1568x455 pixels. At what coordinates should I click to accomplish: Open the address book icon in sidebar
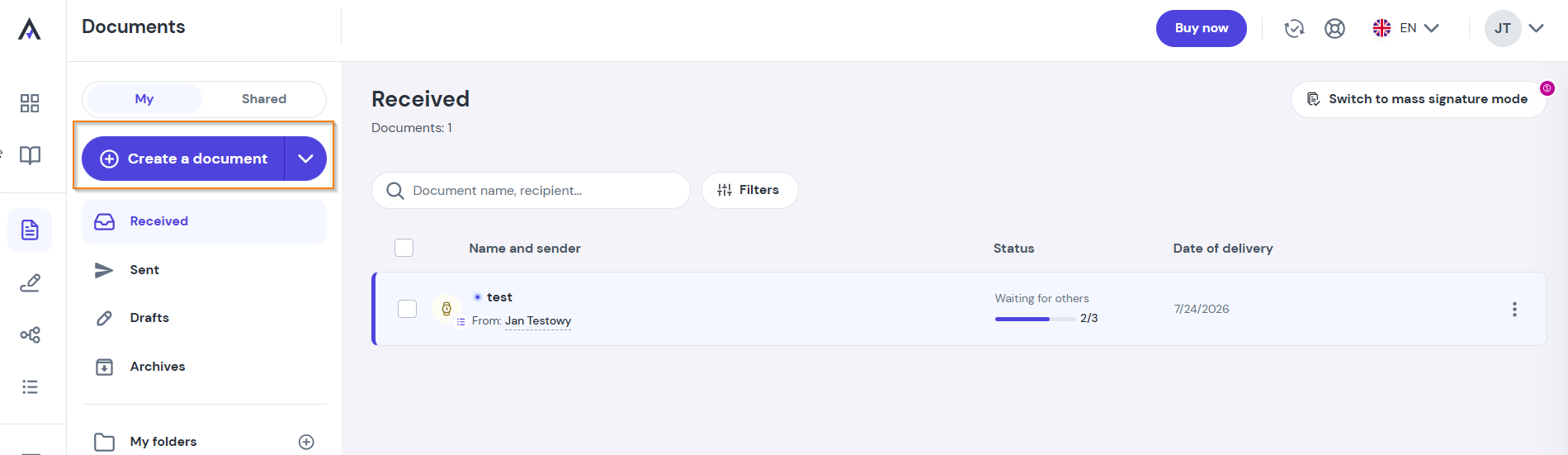click(30, 155)
